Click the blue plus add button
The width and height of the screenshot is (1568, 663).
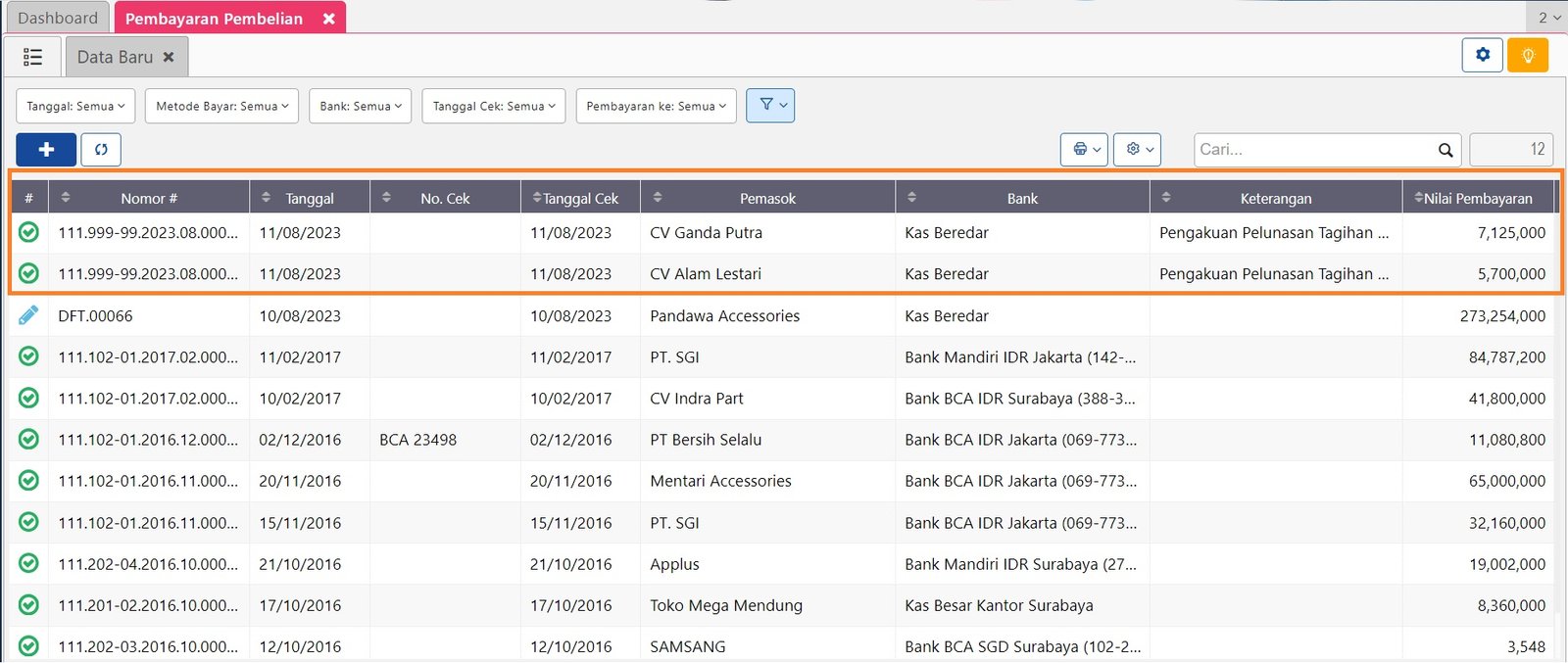(46, 150)
